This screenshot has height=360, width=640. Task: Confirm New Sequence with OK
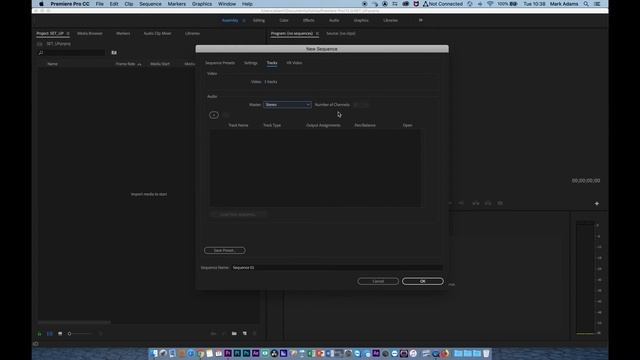(422, 281)
